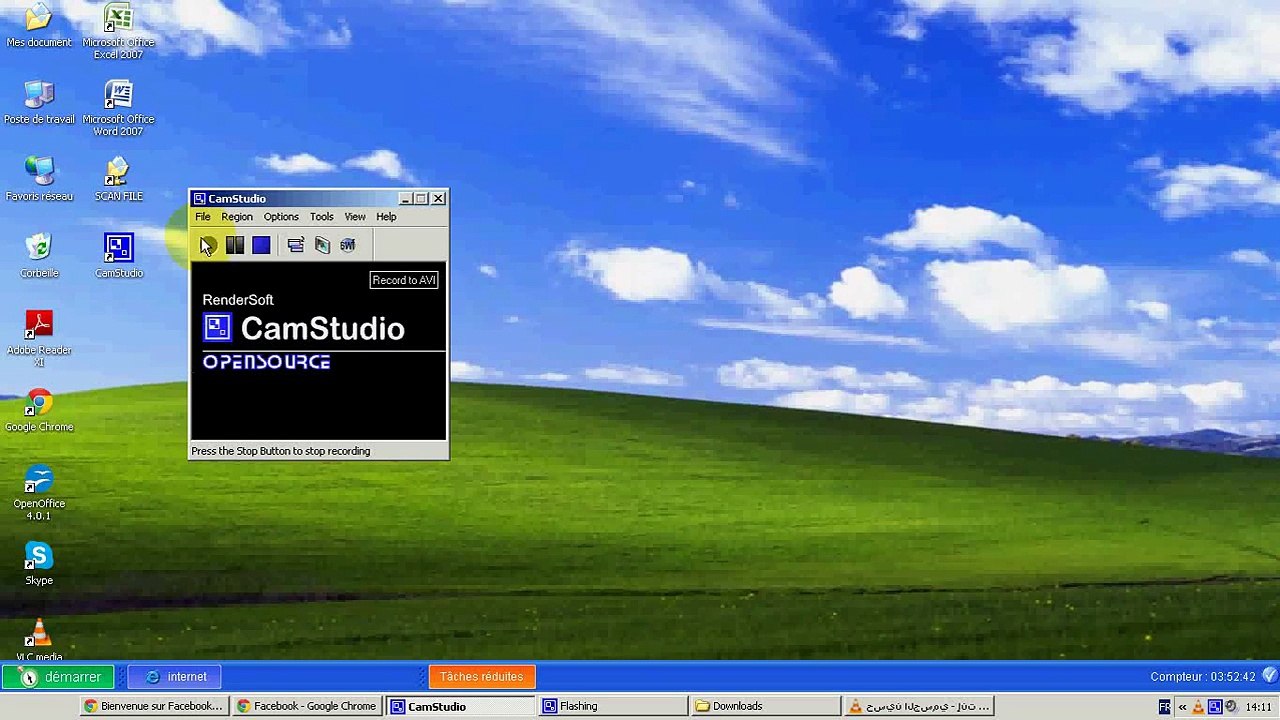Click the round checkmark icon beside Compteur
1280x720 pixels.
coord(1269,676)
